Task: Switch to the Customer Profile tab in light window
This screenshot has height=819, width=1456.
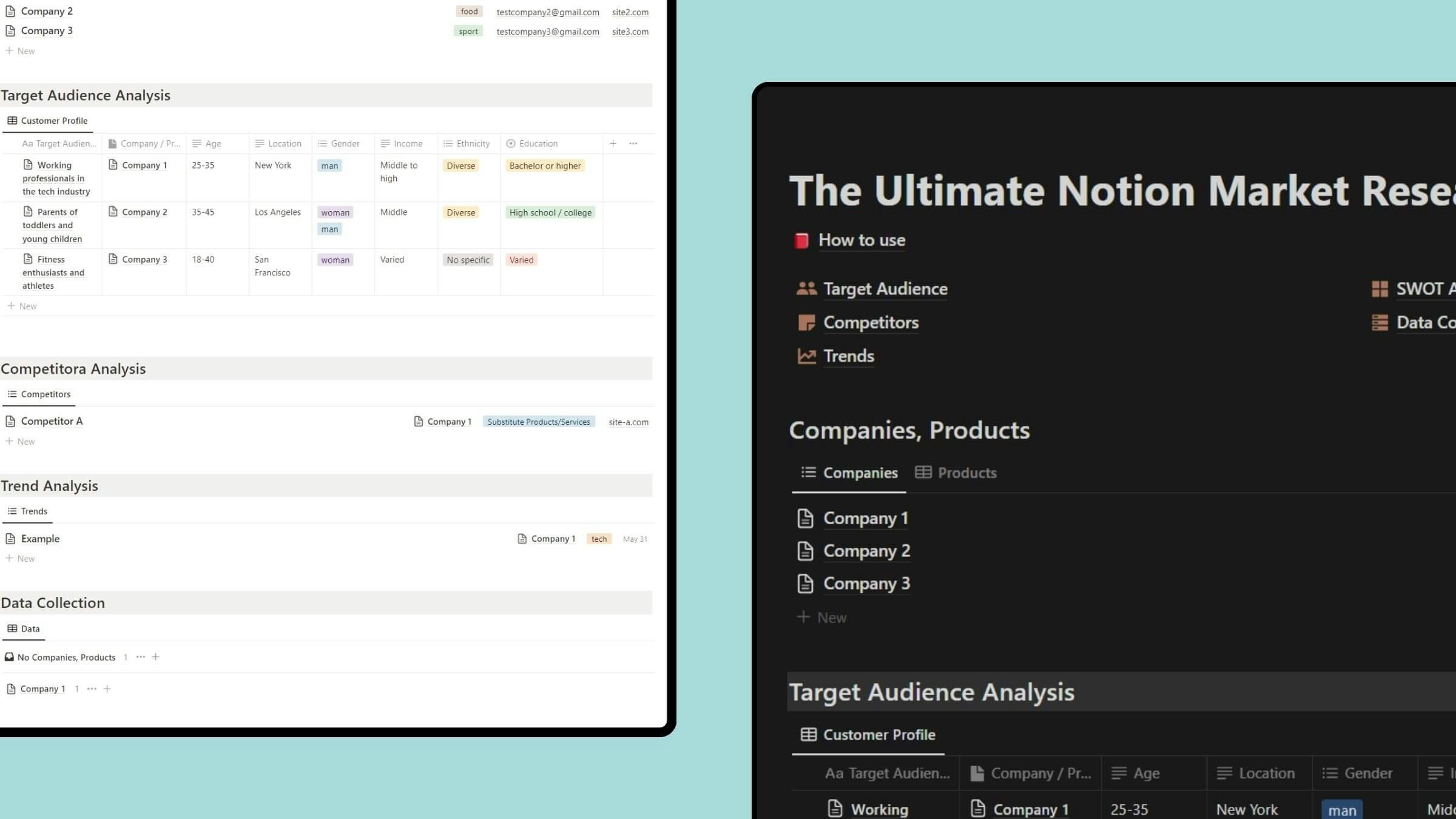Action: click(x=47, y=121)
